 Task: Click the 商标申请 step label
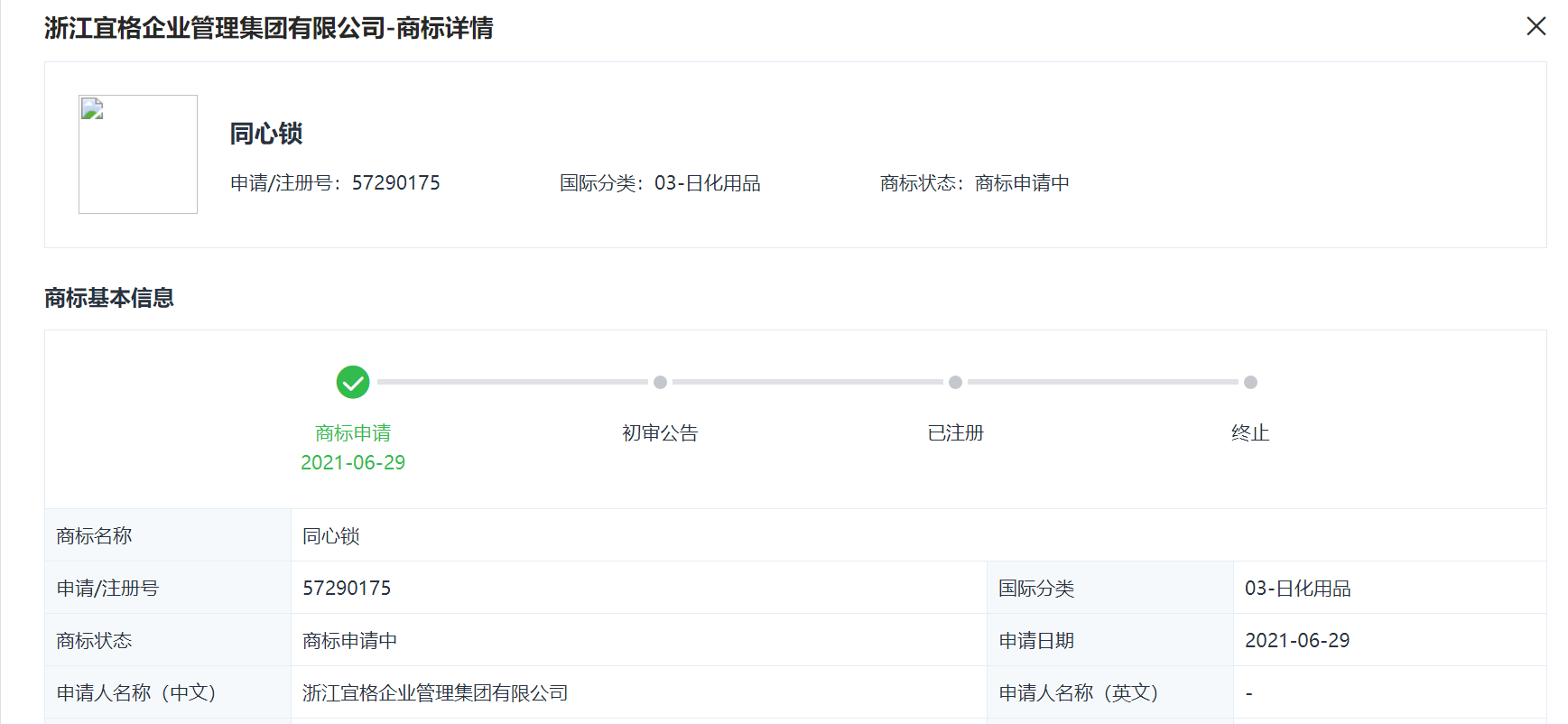tap(353, 433)
